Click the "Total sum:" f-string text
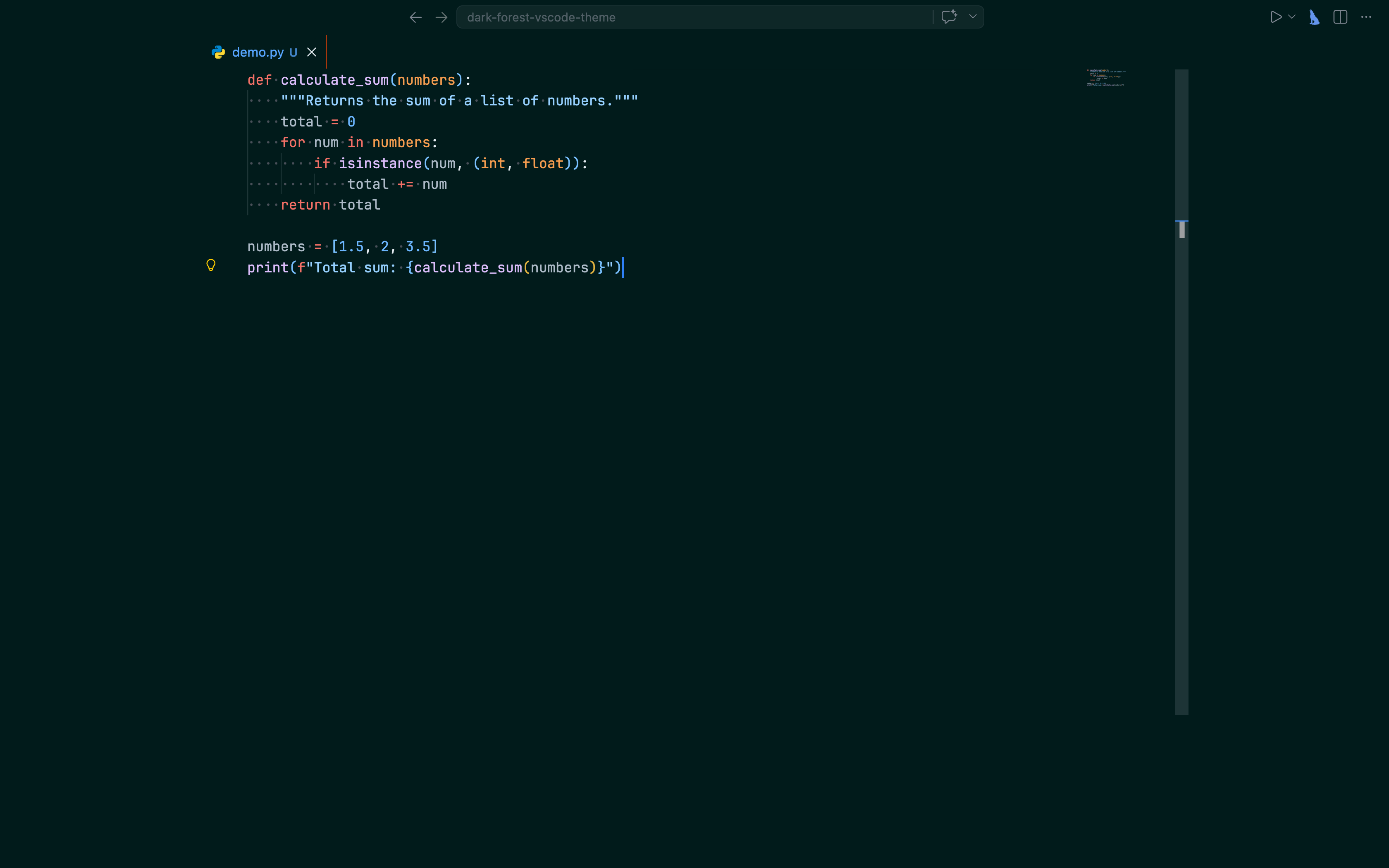Viewport: 1389px width, 868px height. 355,267
